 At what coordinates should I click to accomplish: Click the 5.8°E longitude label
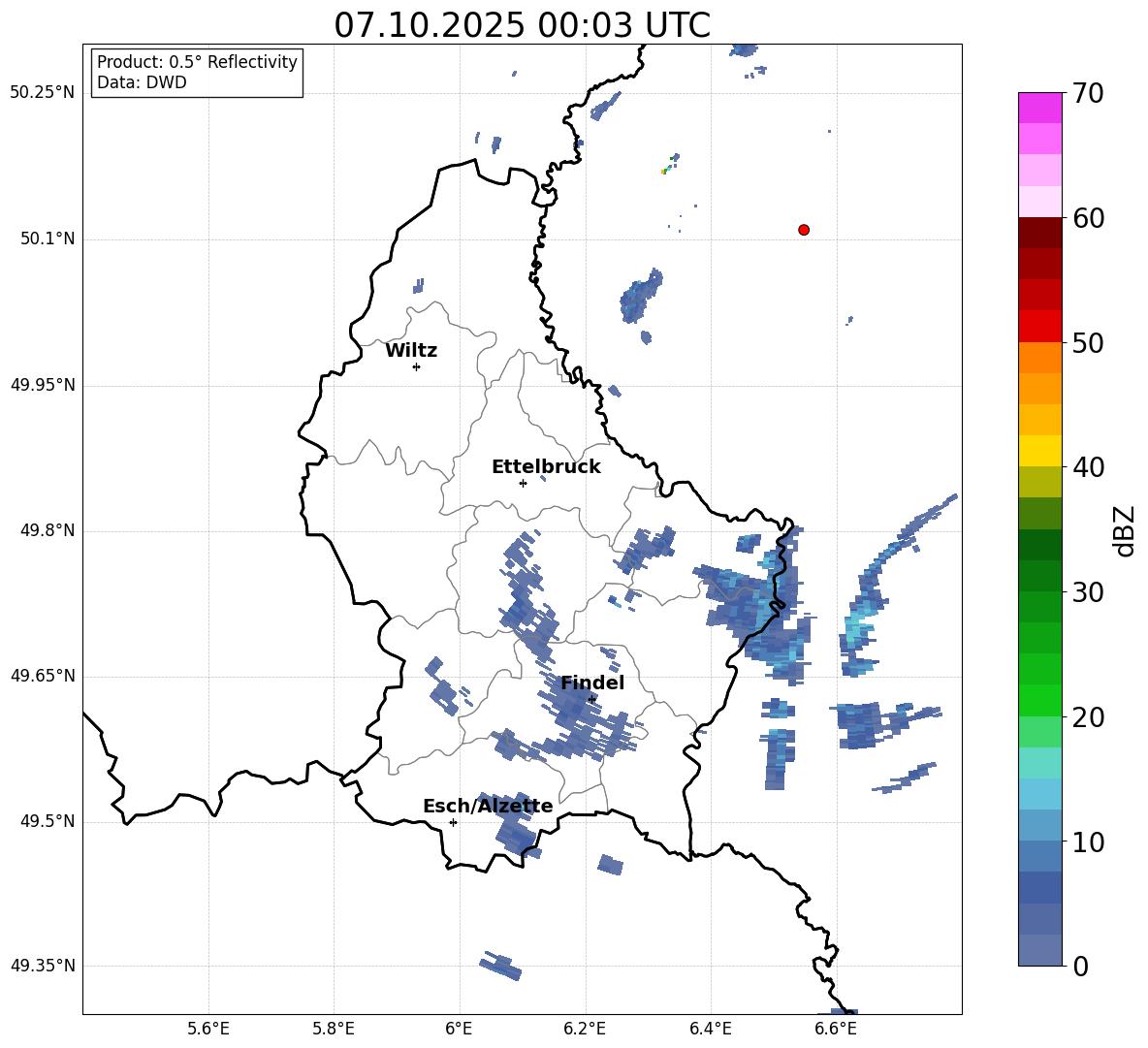[x=334, y=1029]
